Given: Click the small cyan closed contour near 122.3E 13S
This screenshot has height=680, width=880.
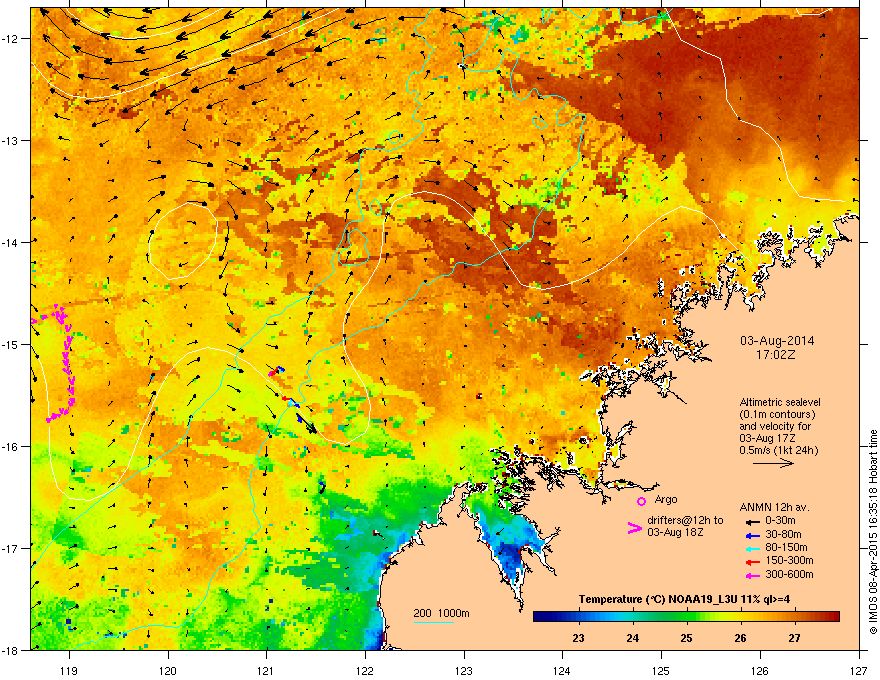Looking at the screenshot, I should [395, 136].
